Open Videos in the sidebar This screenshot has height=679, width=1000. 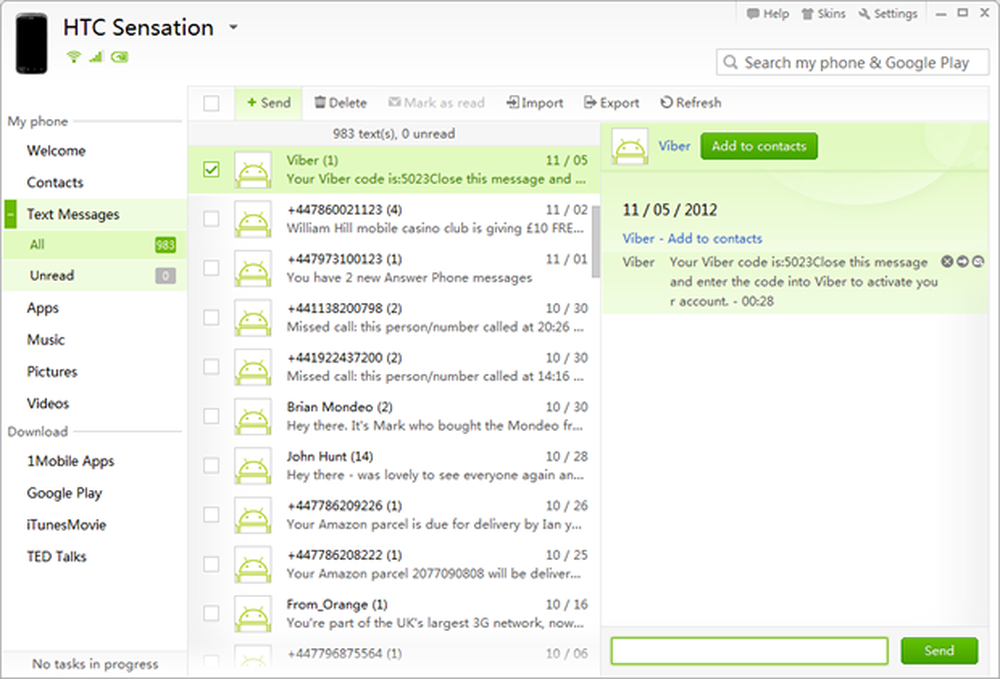[x=48, y=404]
